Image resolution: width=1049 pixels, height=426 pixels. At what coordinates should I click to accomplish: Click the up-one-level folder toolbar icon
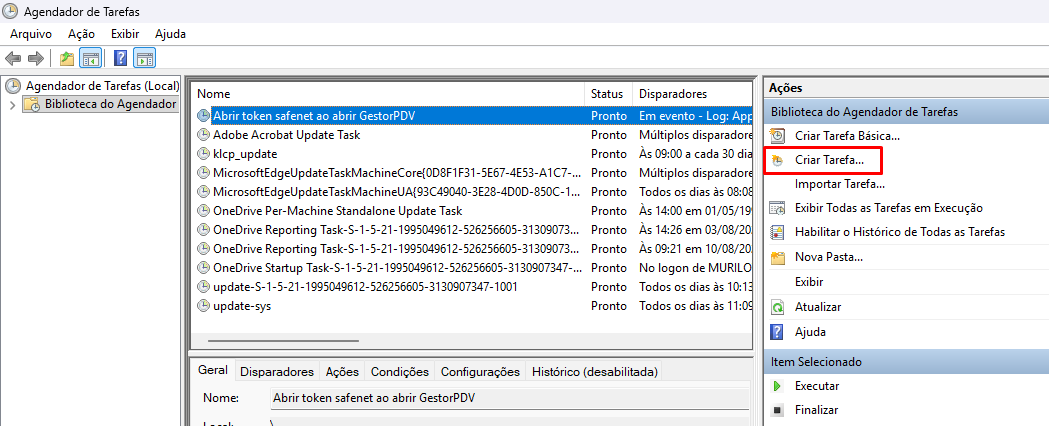coord(67,58)
